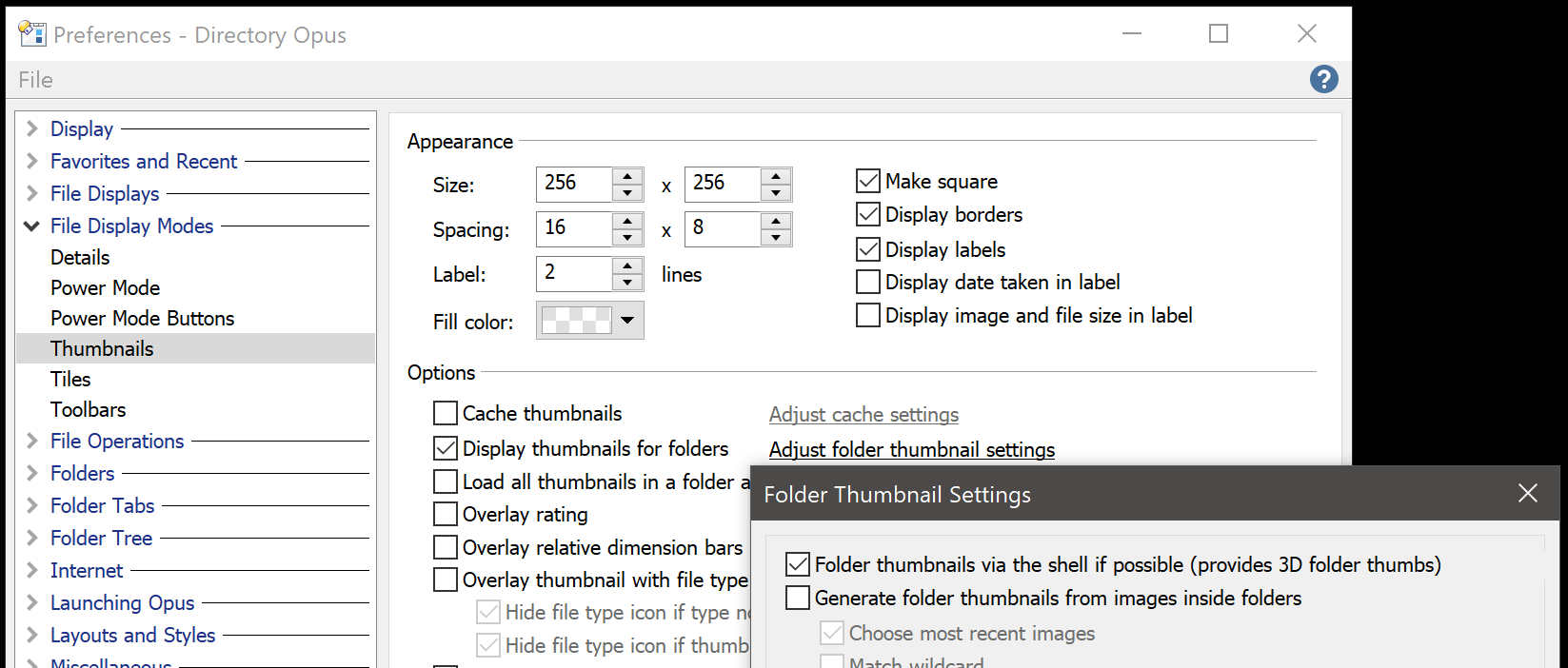Click the thumbnail width Size field
Screen dimensions: 1568x668
click(x=574, y=184)
